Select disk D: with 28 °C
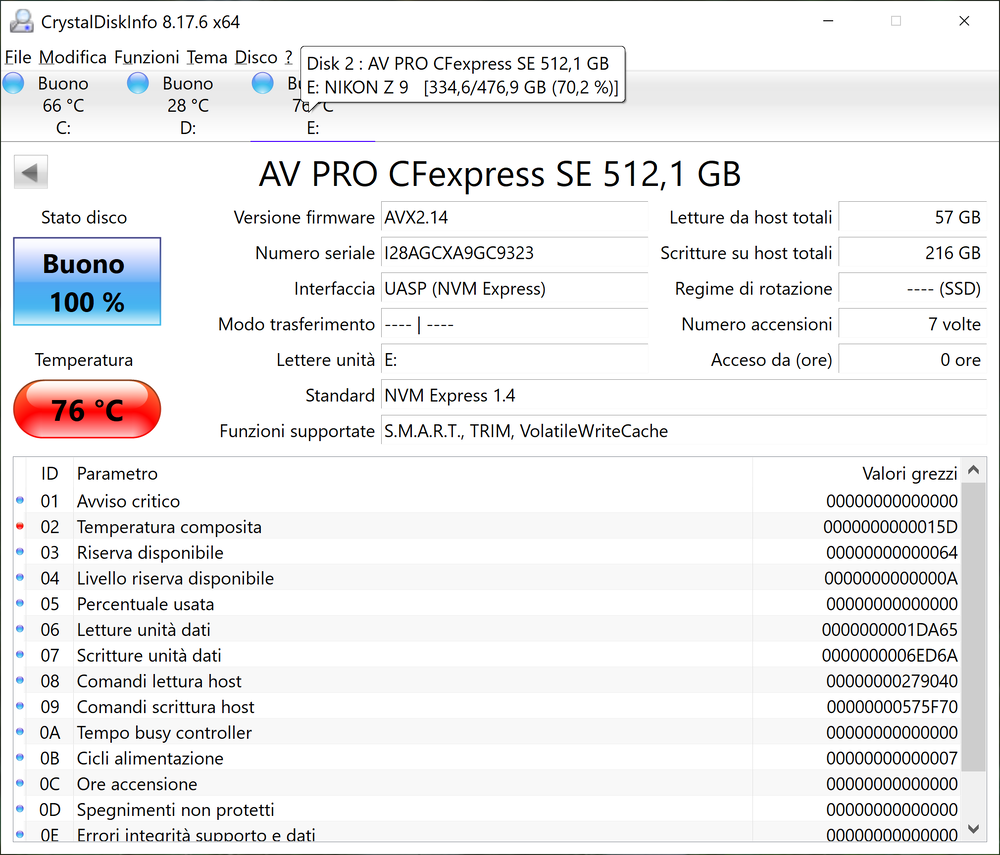 [188, 105]
